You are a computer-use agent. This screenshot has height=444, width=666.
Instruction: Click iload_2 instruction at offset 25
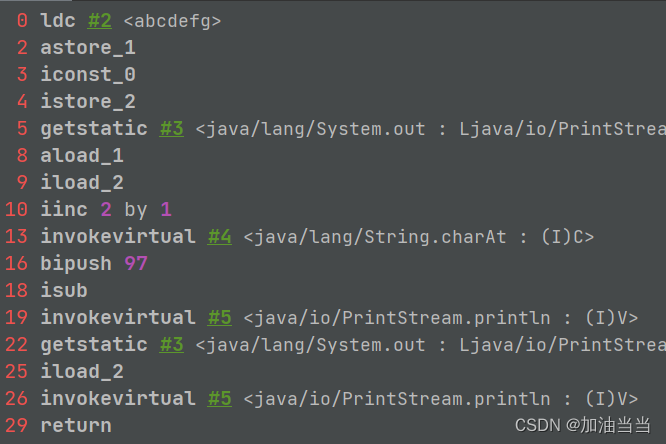[82, 371]
